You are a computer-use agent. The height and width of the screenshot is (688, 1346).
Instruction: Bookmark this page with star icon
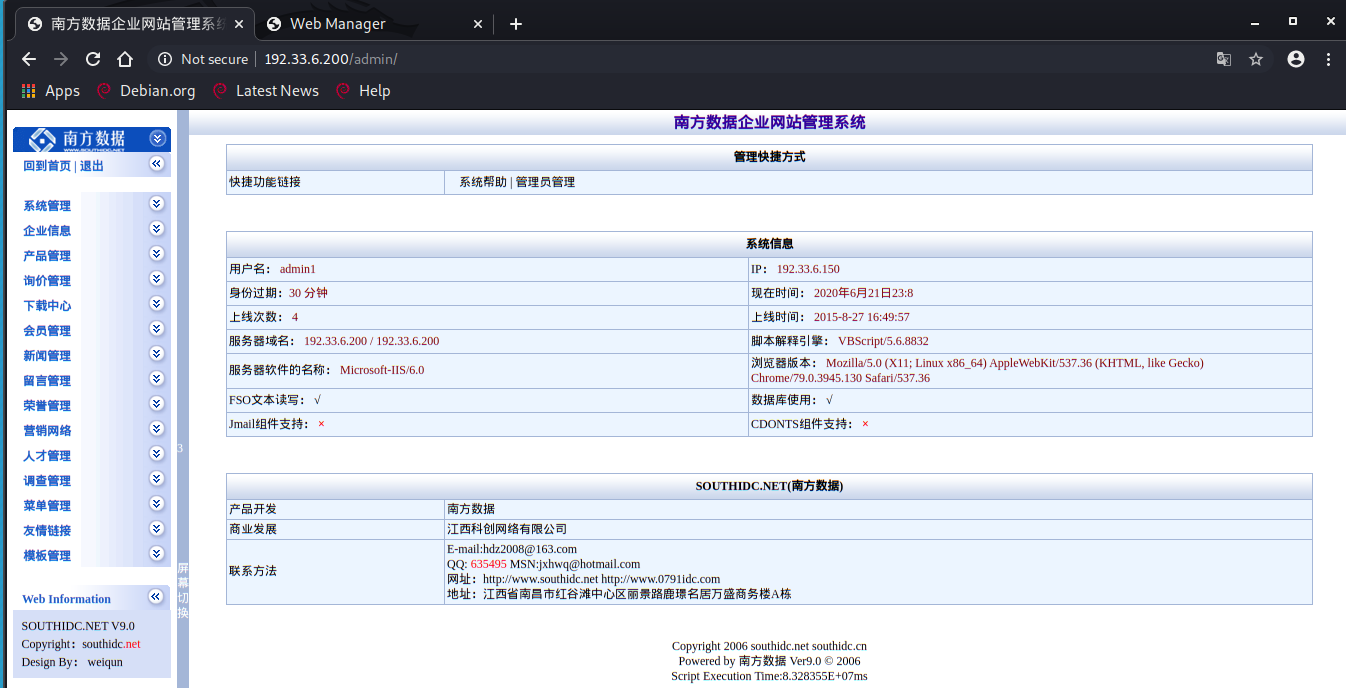[x=1256, y=59]
